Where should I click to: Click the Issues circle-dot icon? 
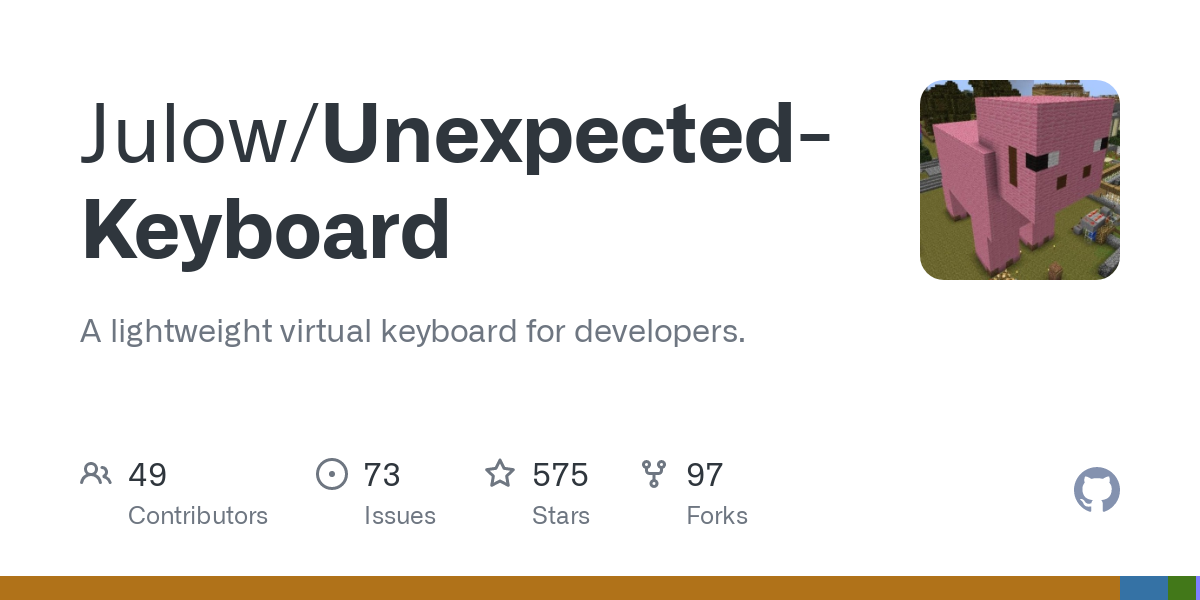point(332,474)
